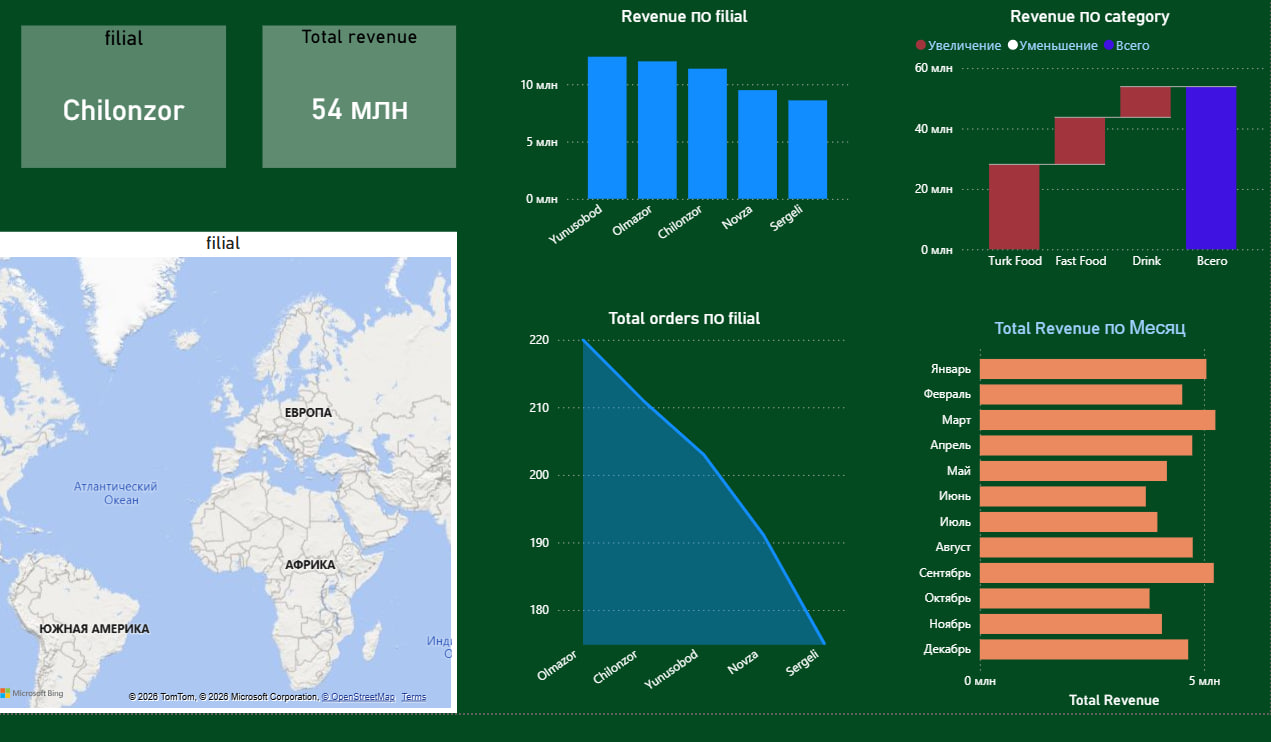Click the Уменьшение legend marker
This screenshot has height=742, width=1271.
1013,46
